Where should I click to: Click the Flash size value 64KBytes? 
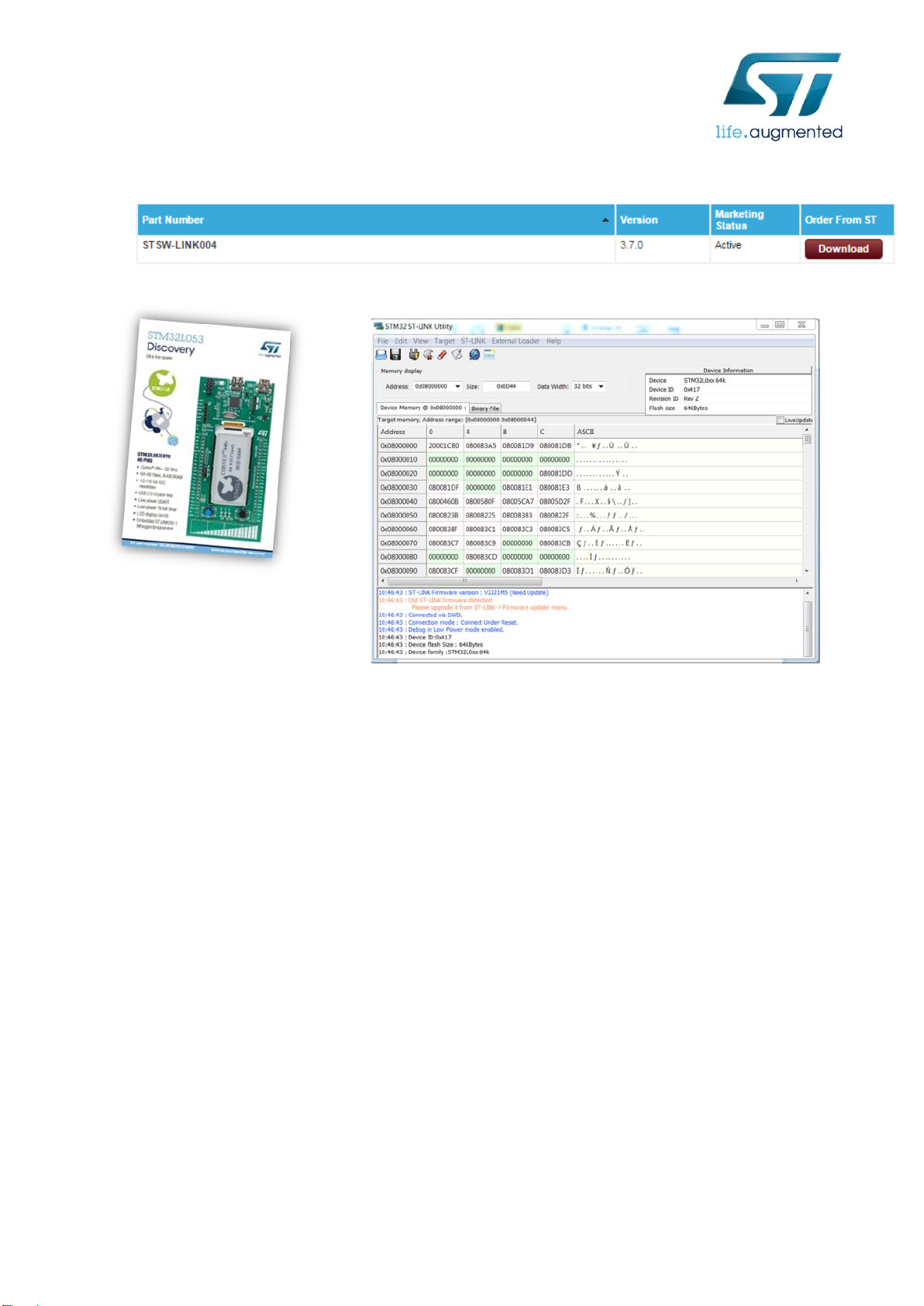coord(695,408)
